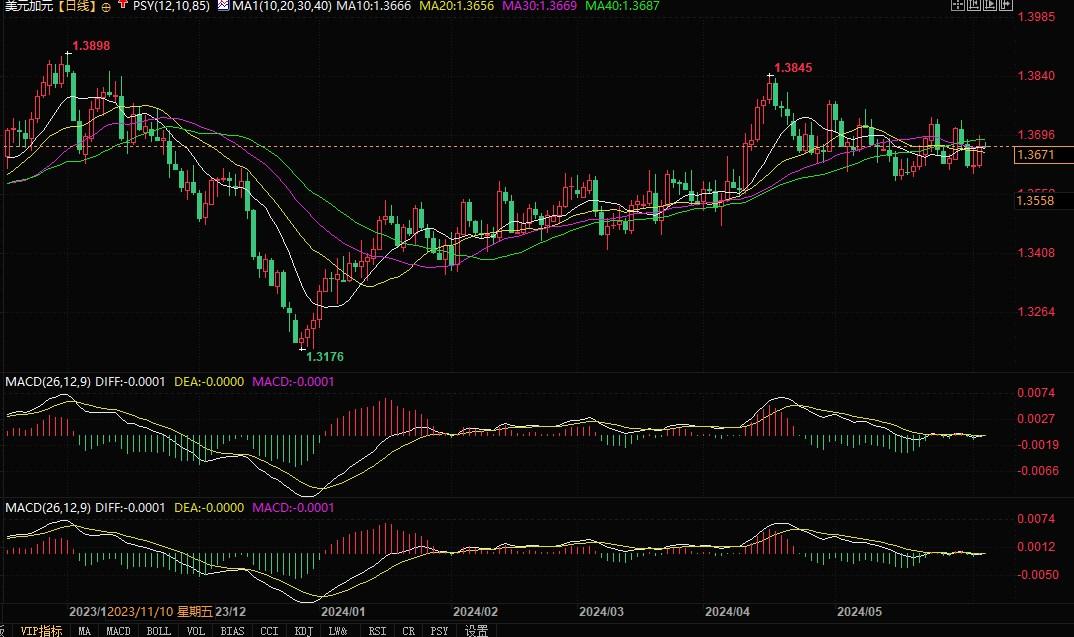Viewport: 1074px width, 637px height.
Task: Click the 1.3176 low price marker
Action: pos(325,356)
